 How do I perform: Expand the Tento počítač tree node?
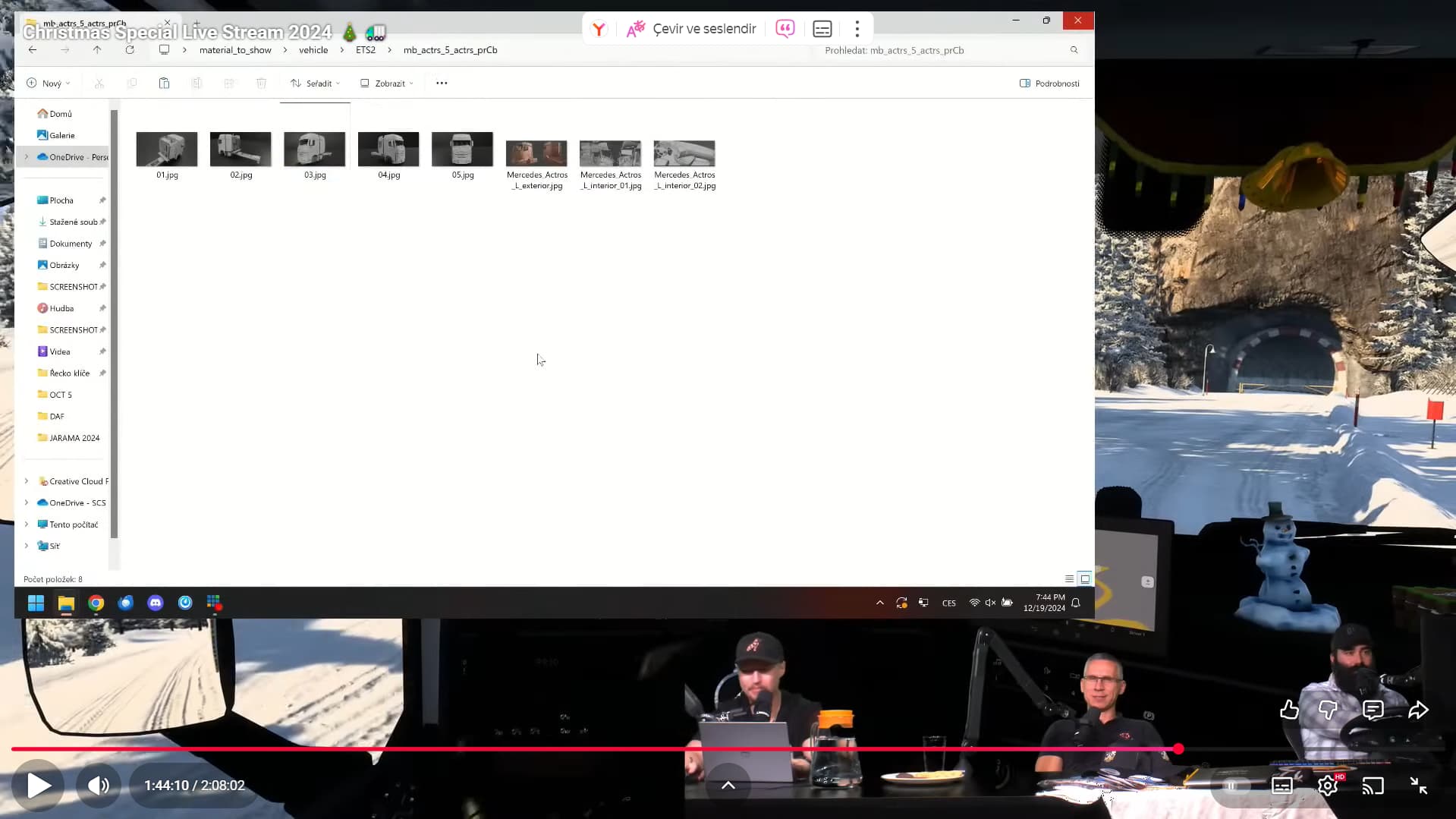(x=27, y=524)
